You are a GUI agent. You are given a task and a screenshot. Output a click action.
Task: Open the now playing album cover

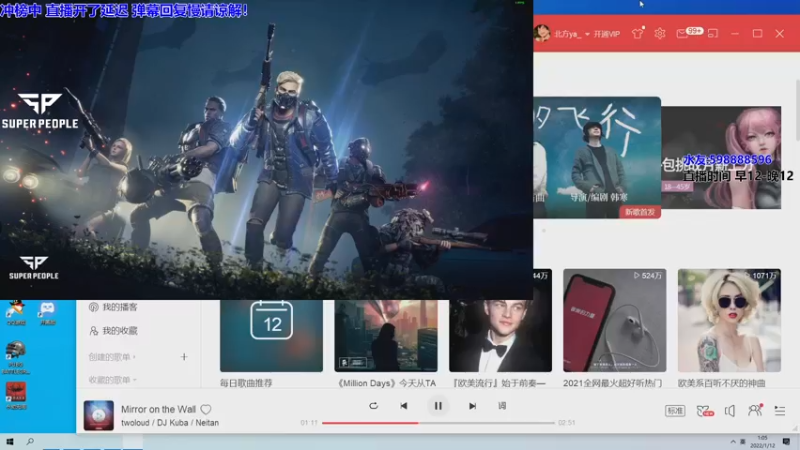(x=98, y=415)
